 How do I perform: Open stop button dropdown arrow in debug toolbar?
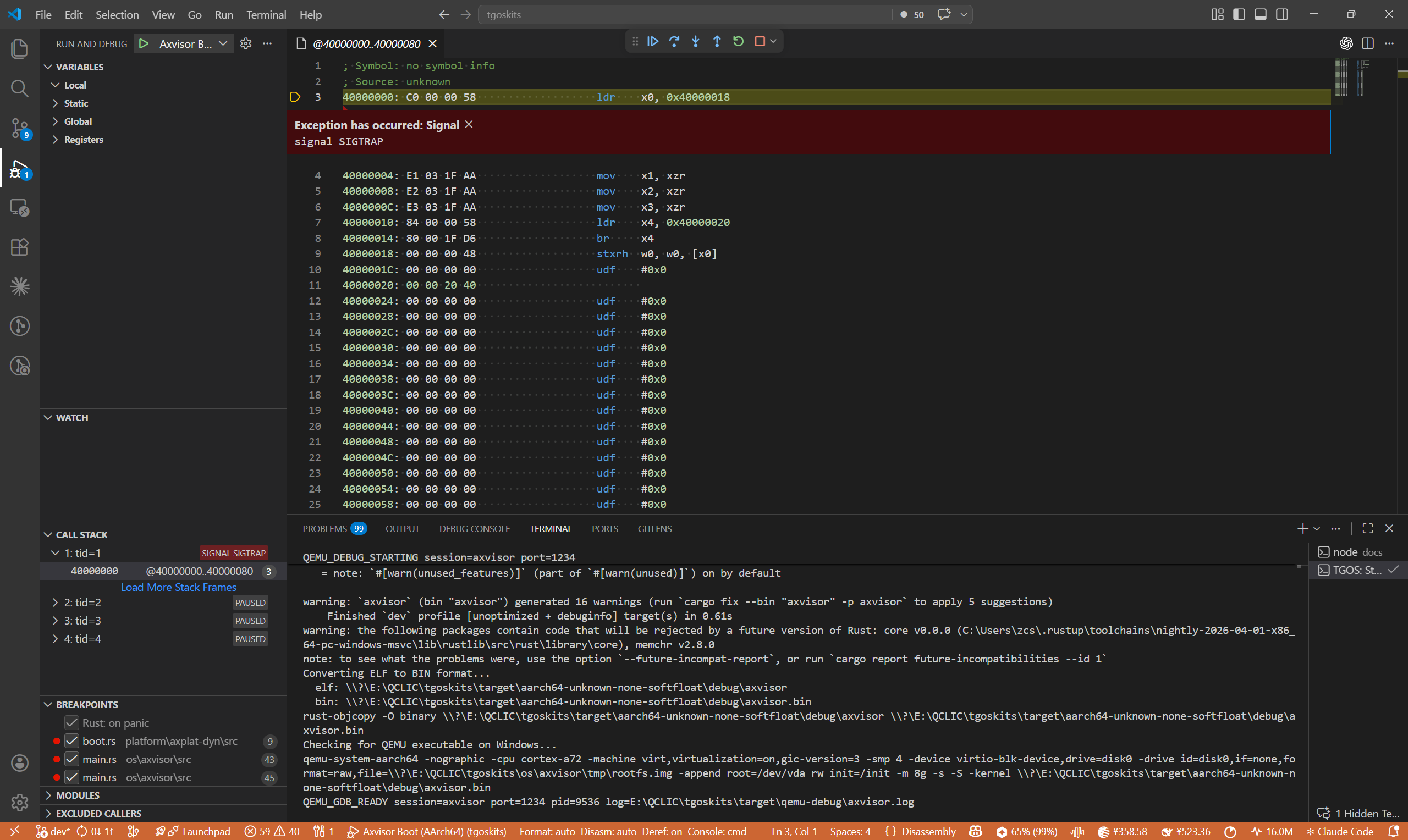coord(773,41)
